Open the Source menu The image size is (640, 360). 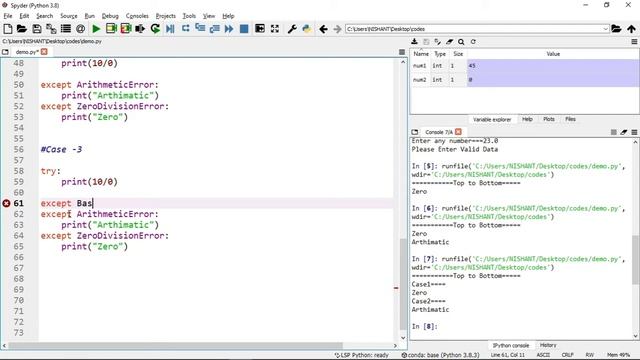click(x=69, y=16)
